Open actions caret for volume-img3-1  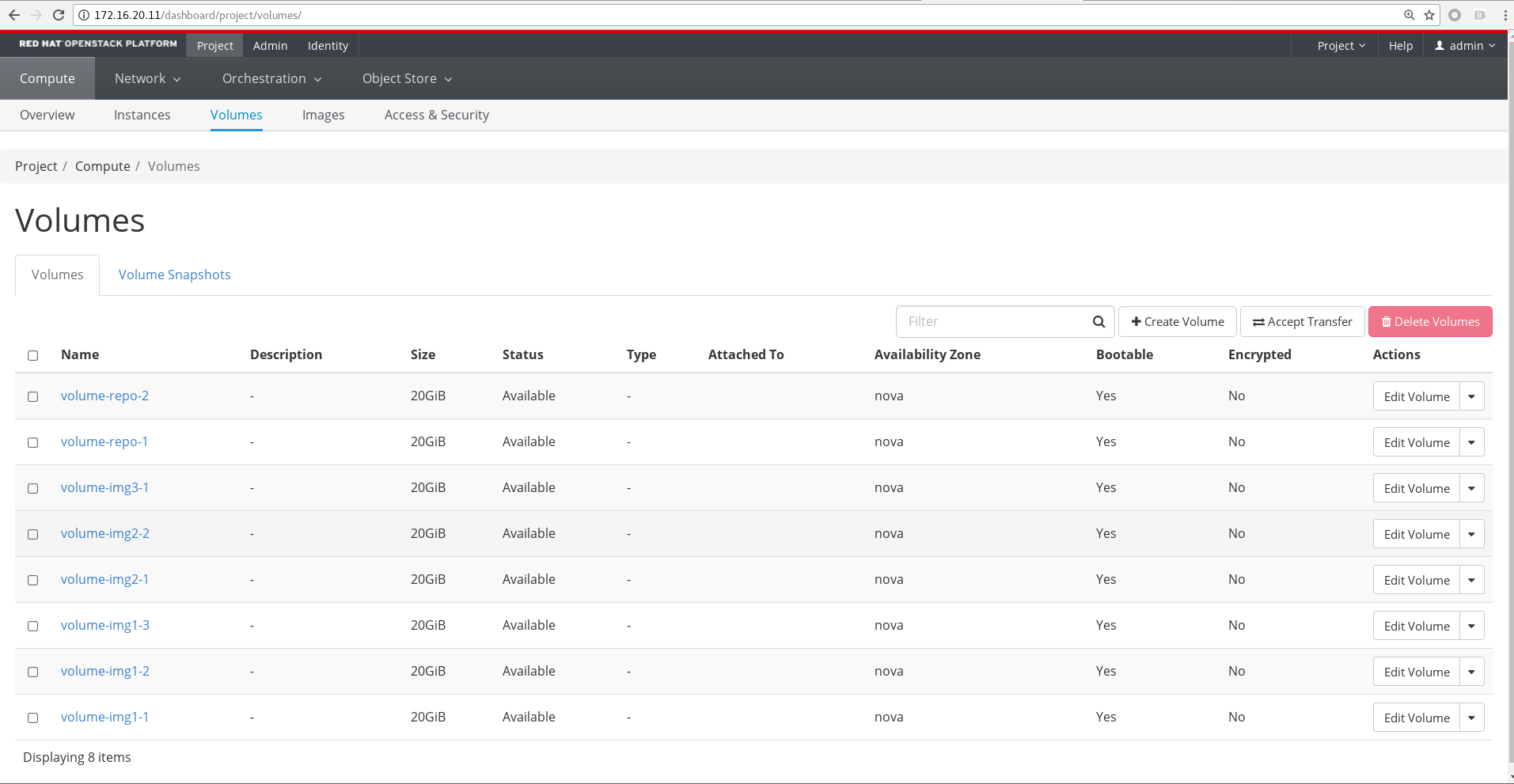pyautogui.click(x=1471, y=488)
